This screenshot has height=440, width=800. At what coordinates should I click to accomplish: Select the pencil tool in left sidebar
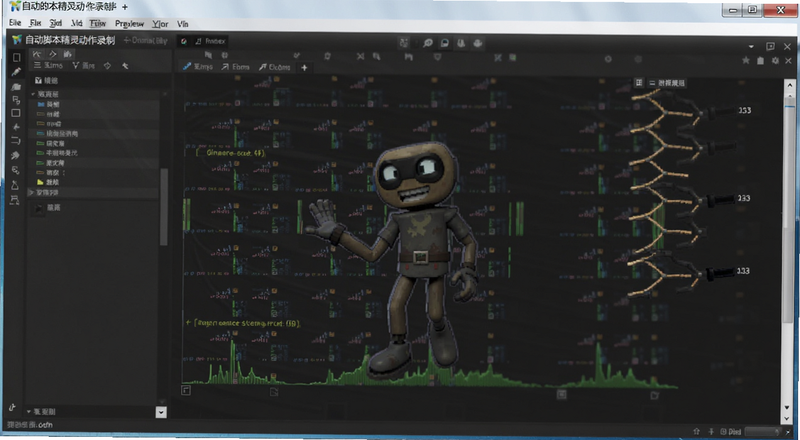click(x=16, y=72)
